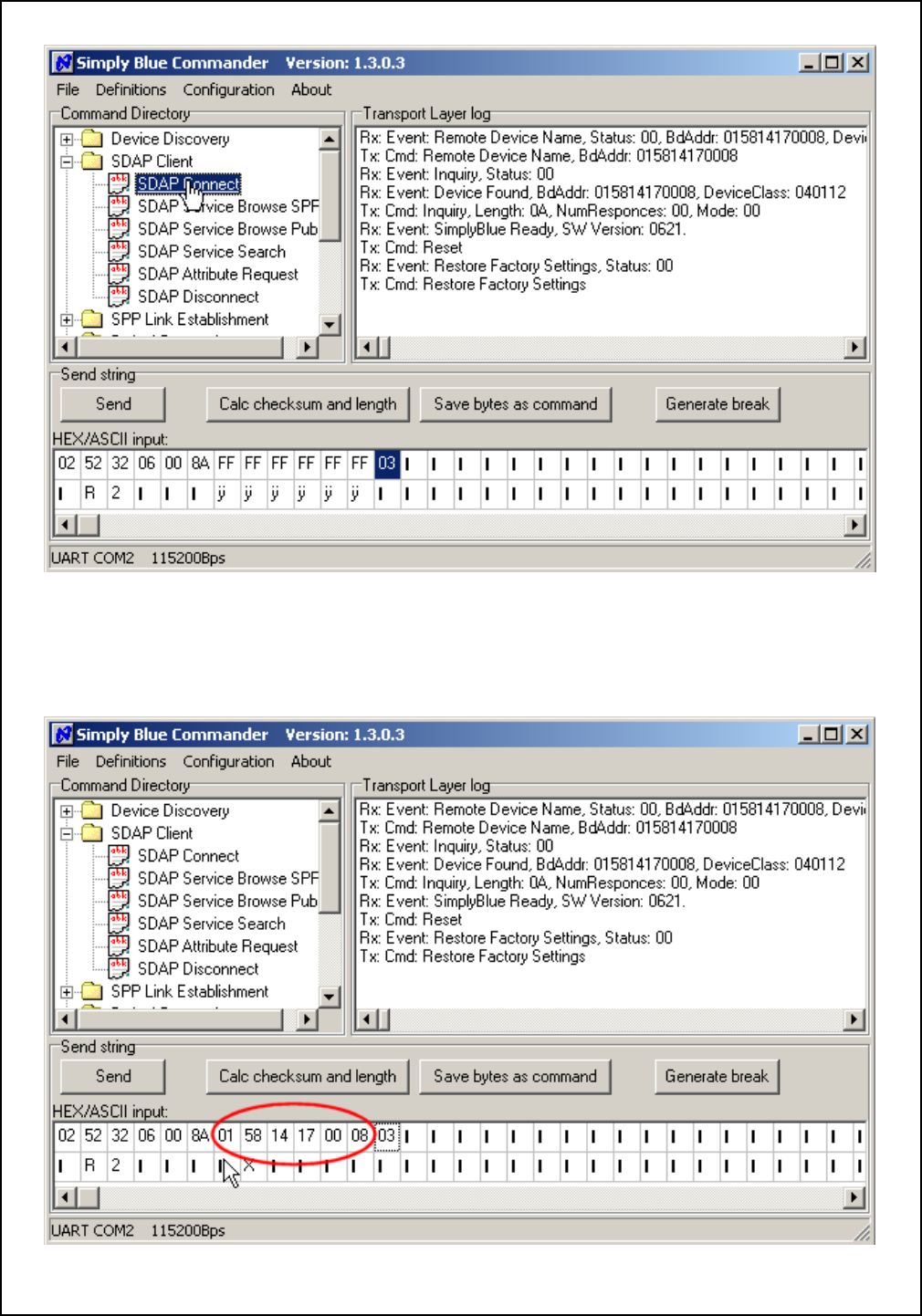Select hex byte 58 in lower window
Screen dimensions: 922x1316
click(253, 1135)
